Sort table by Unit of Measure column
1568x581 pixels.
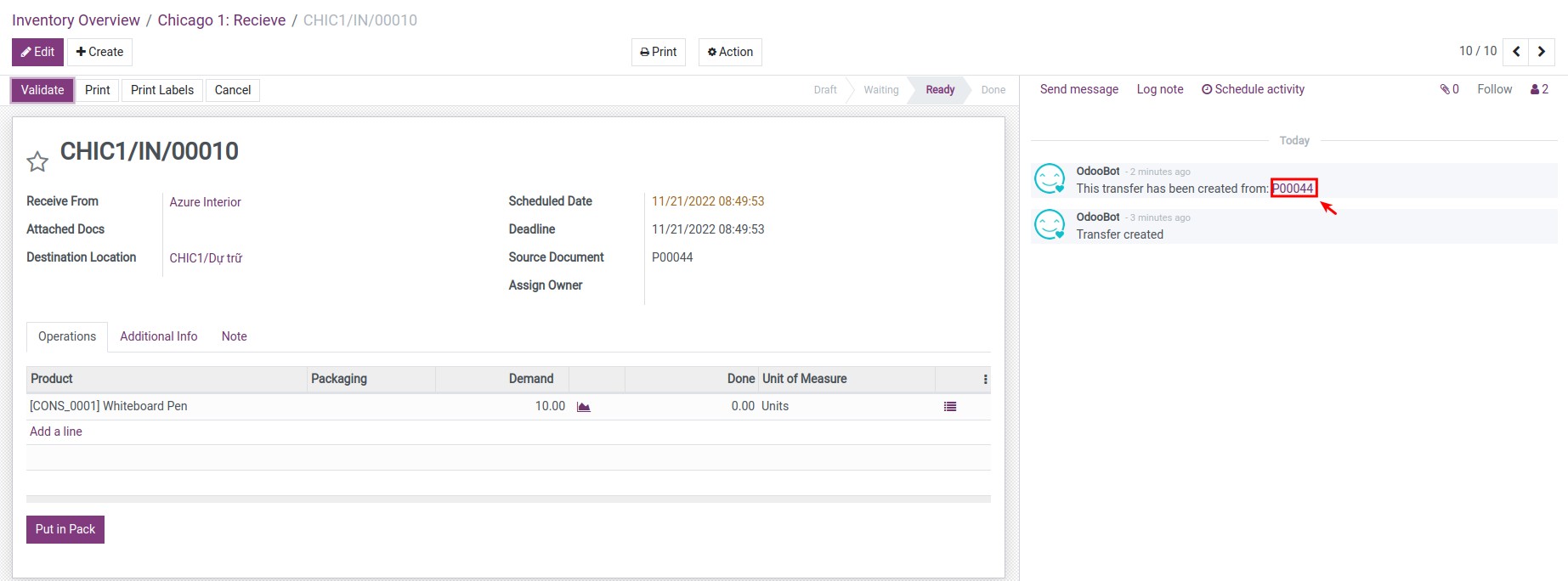tap(846, 379)
